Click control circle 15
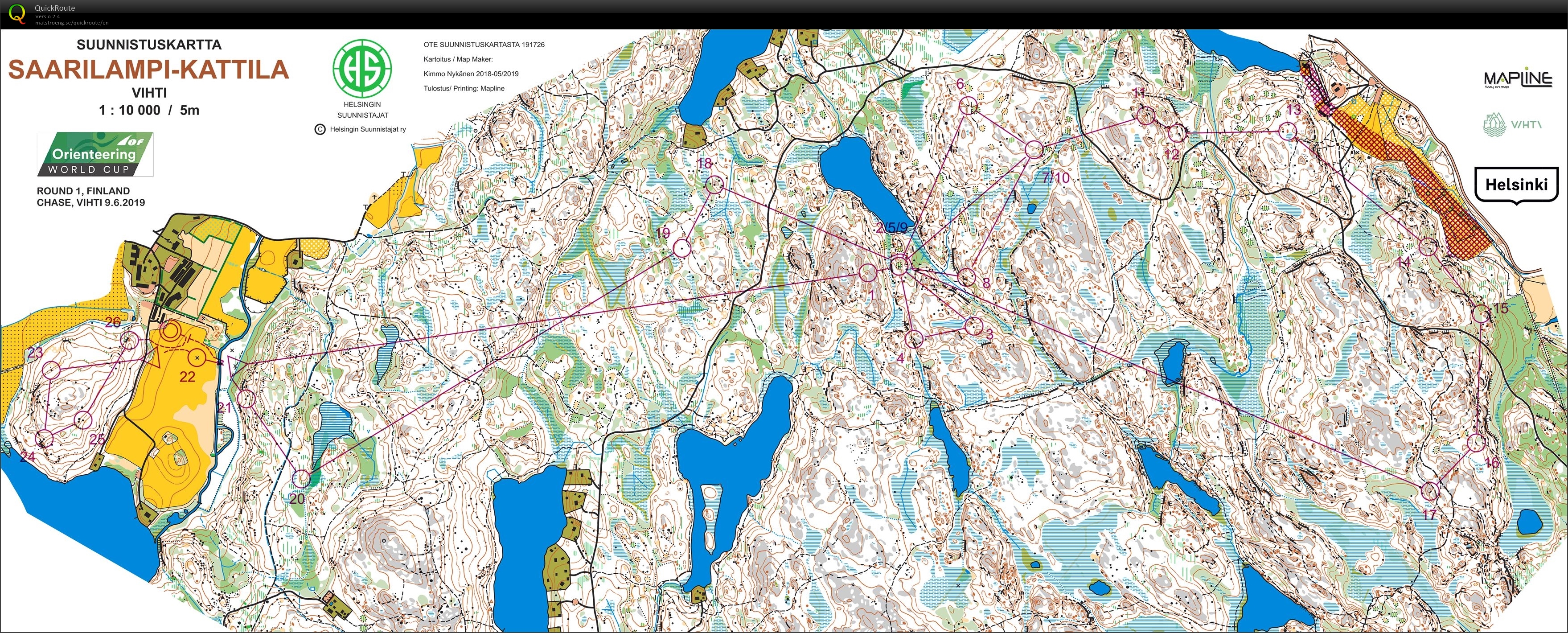Viewport: 1568px width, 633px height. pyautogui.click(x=1481, y=314)
